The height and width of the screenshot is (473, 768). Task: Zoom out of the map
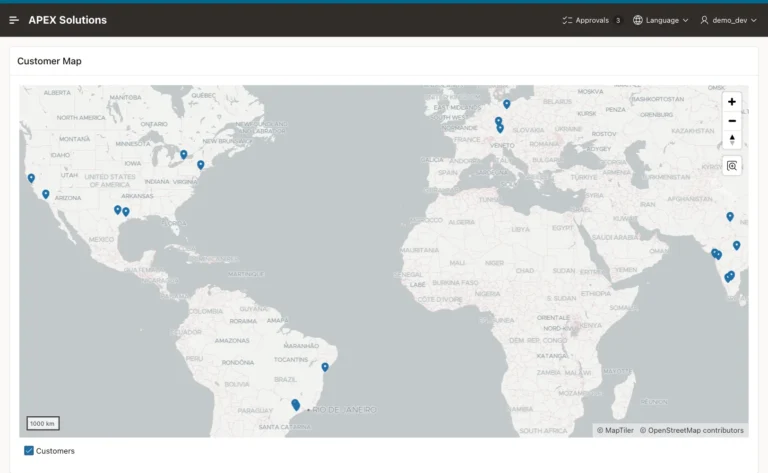tap(732, 121)
